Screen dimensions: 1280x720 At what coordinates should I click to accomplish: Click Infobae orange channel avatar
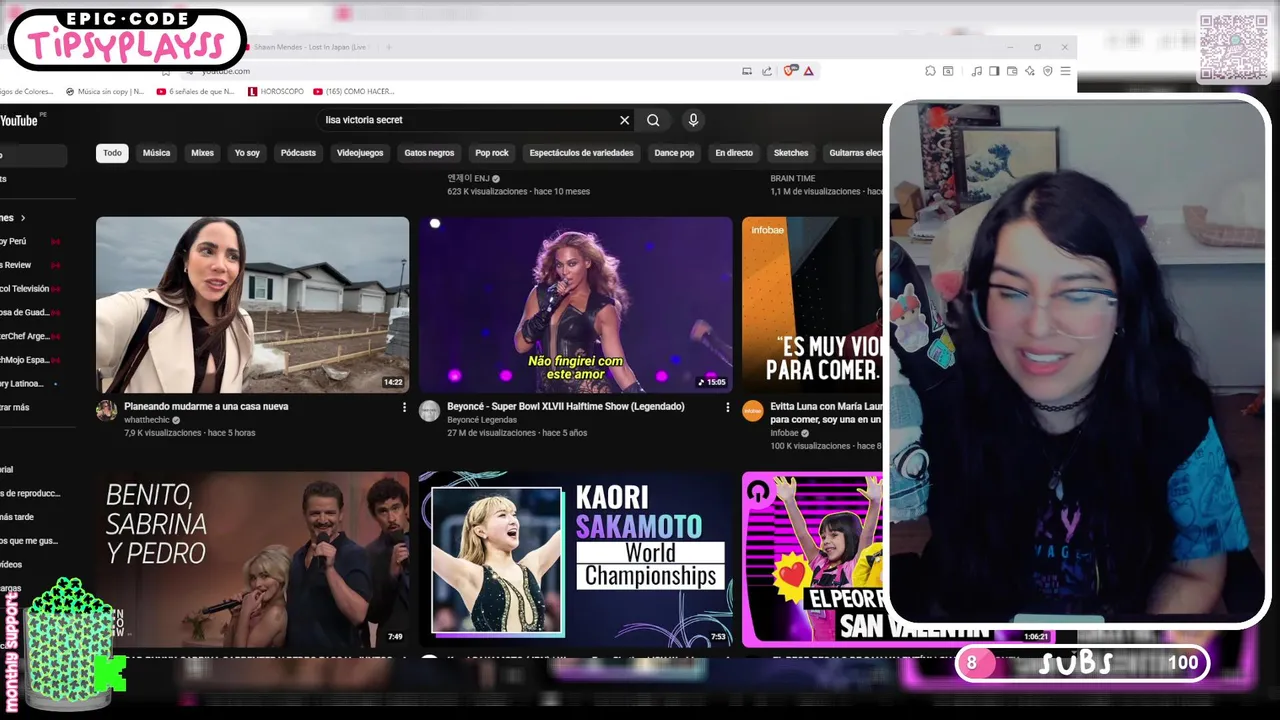pos(753,411)
